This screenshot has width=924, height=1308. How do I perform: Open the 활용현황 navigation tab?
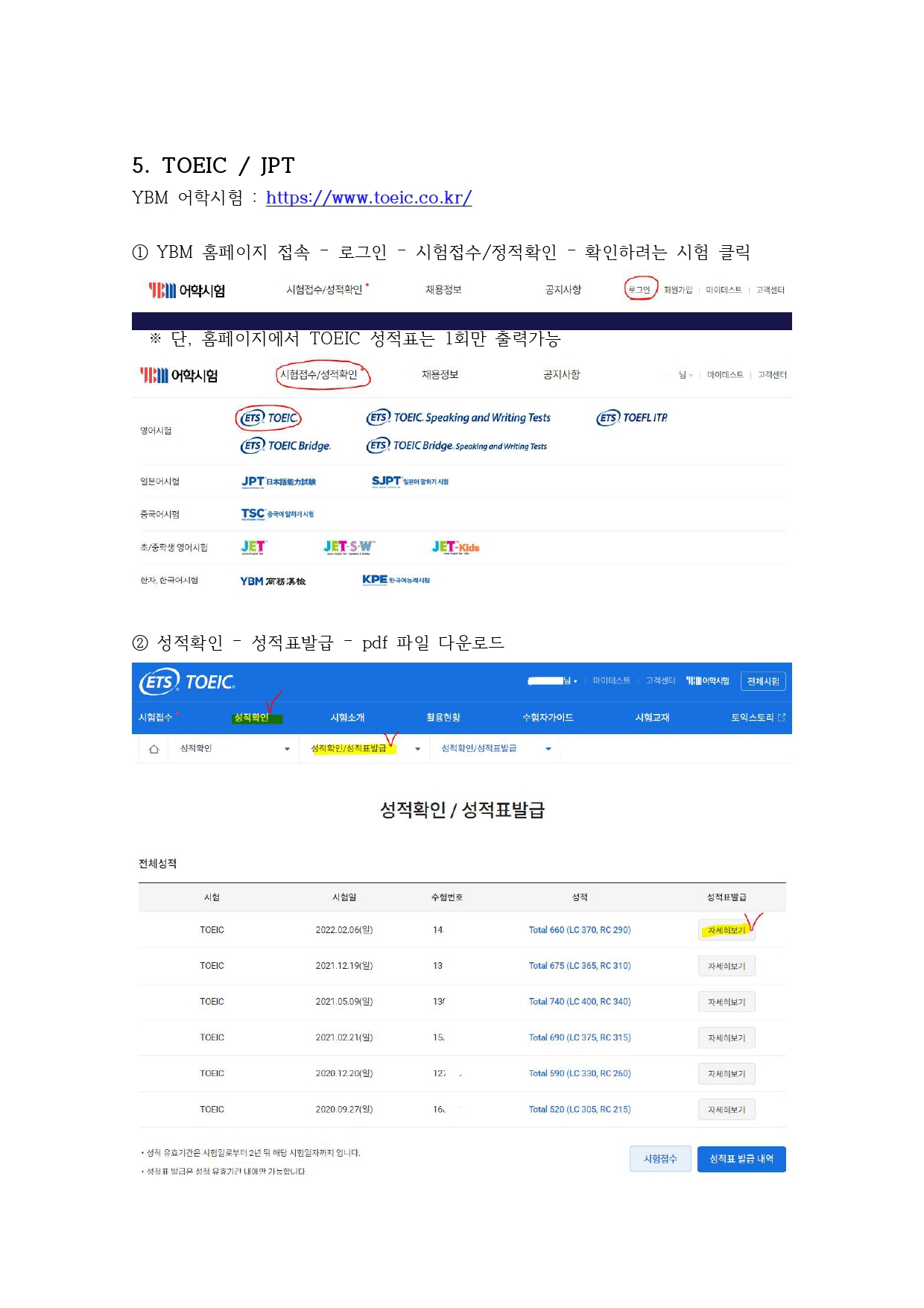443,717
